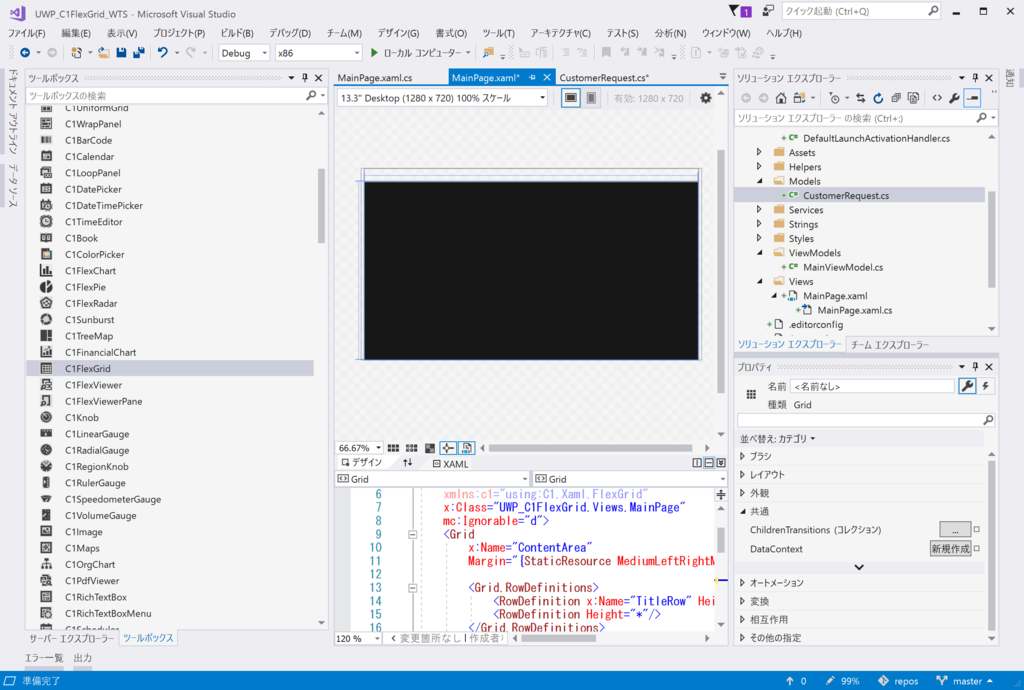Toggle portrait orientation in designer

tap(591, 98)
